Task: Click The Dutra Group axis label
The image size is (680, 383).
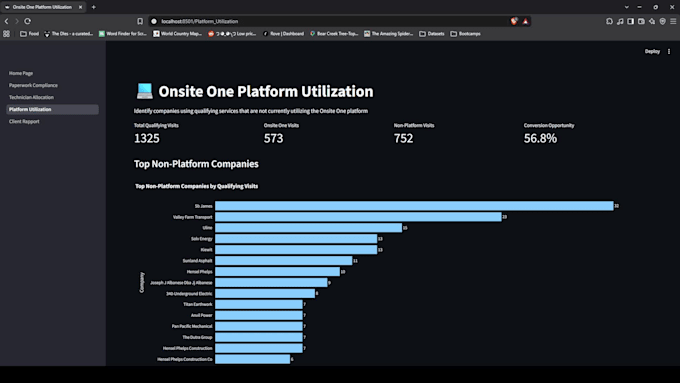Action: click(197, 337)
